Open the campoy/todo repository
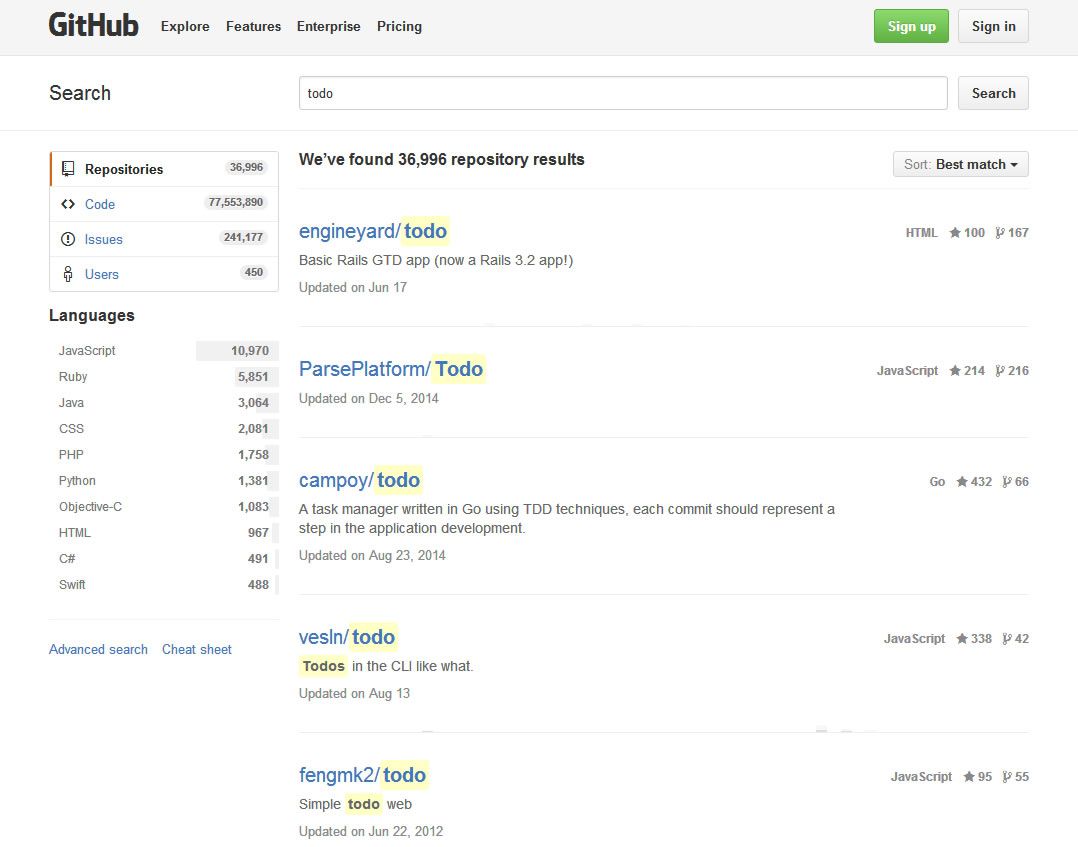Image resolution: width=1078 pixels, height=847 pixels. coord(359,480)
